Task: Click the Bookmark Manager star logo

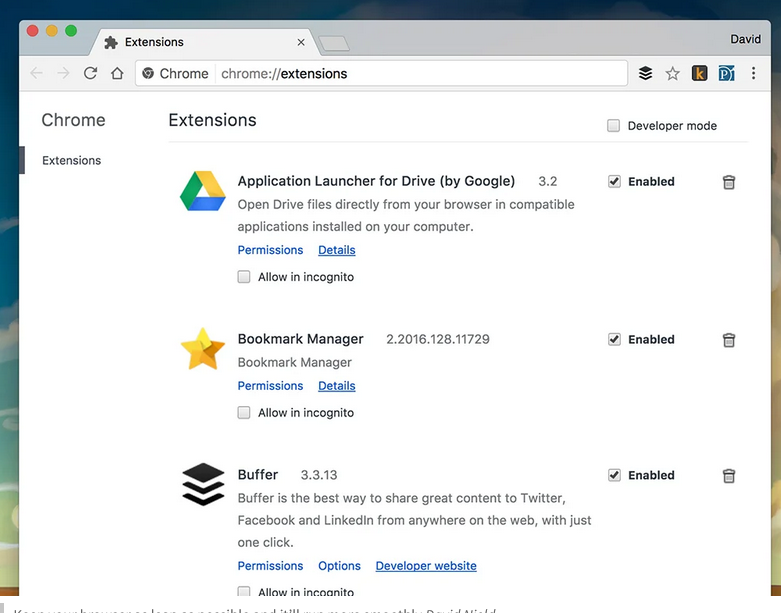Action: 203,349
